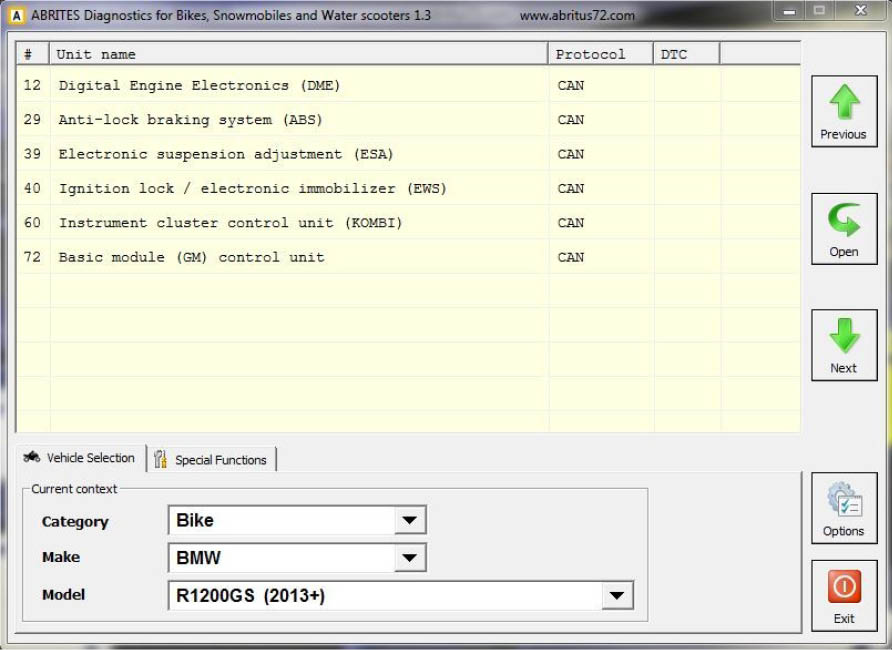Open the Model dropdown showing R1200GS
Screen dimensions: 892x650
616,596
